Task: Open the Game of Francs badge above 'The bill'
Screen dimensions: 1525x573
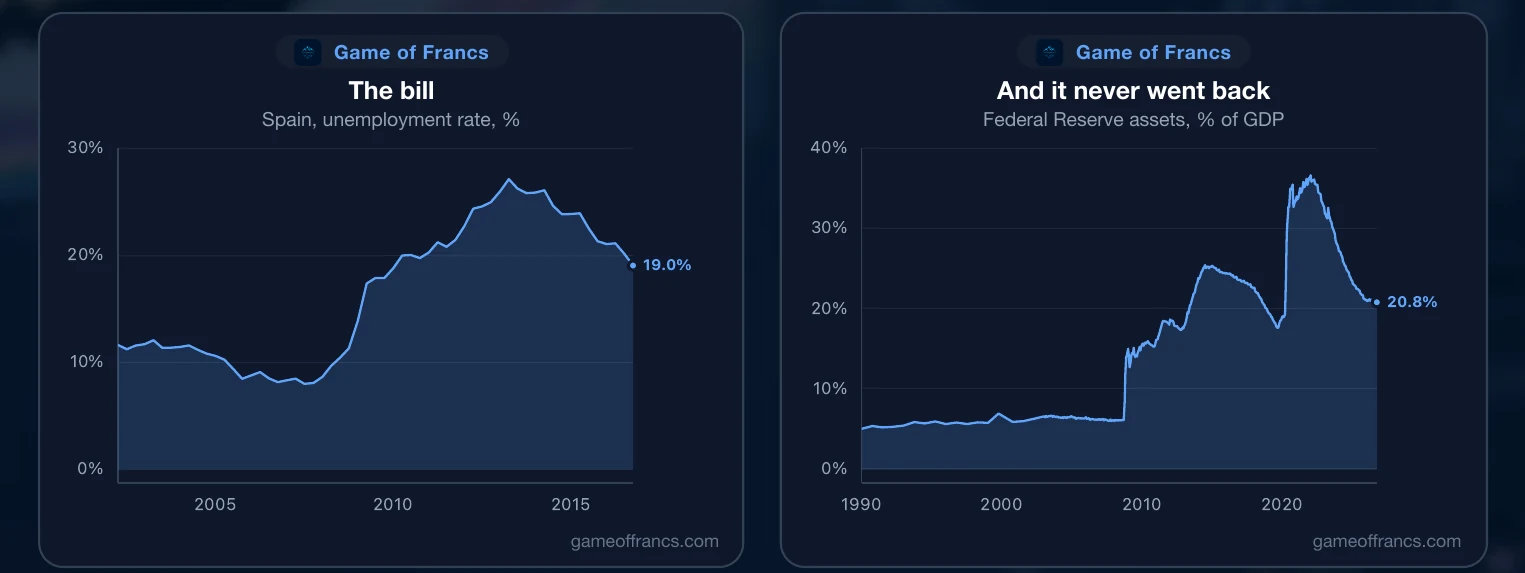Action: click(392, 52)
